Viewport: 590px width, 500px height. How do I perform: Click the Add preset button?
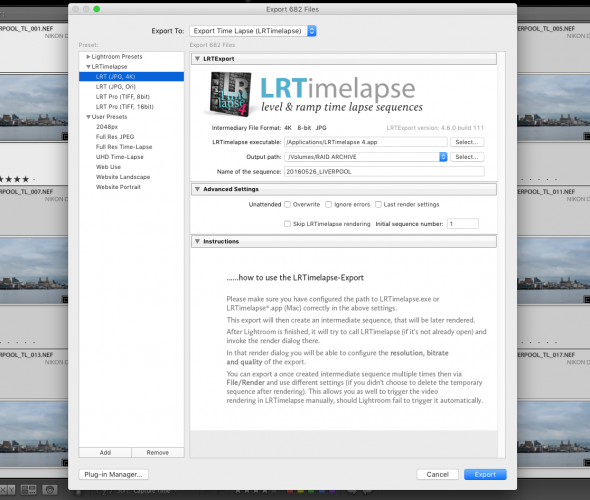105,453
